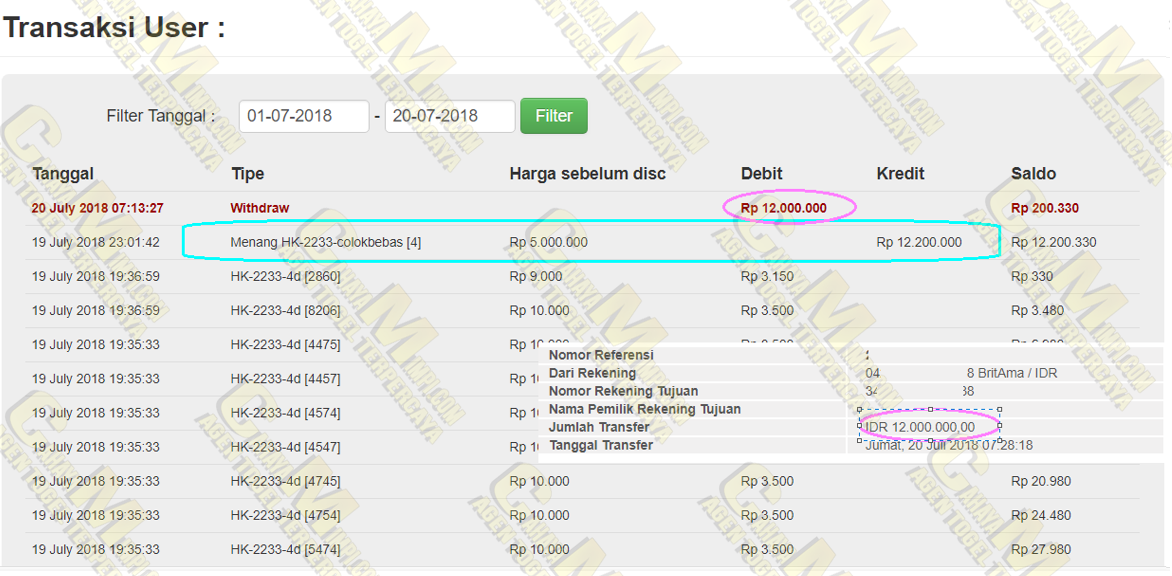This screenshot has height=576, width=1172.
Task: Click the Rp 12.000.000 withdraw debit amount
Action: [x=784, y=208]
